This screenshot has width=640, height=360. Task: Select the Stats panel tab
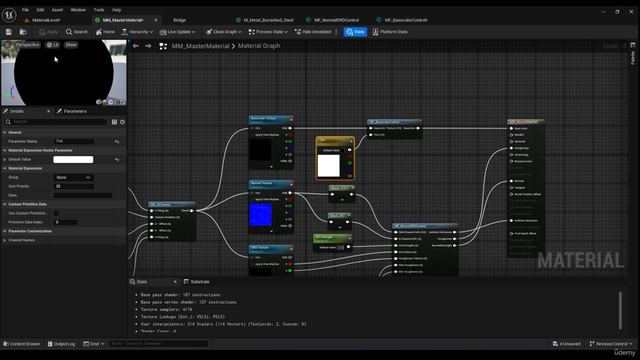pos(142,282)
